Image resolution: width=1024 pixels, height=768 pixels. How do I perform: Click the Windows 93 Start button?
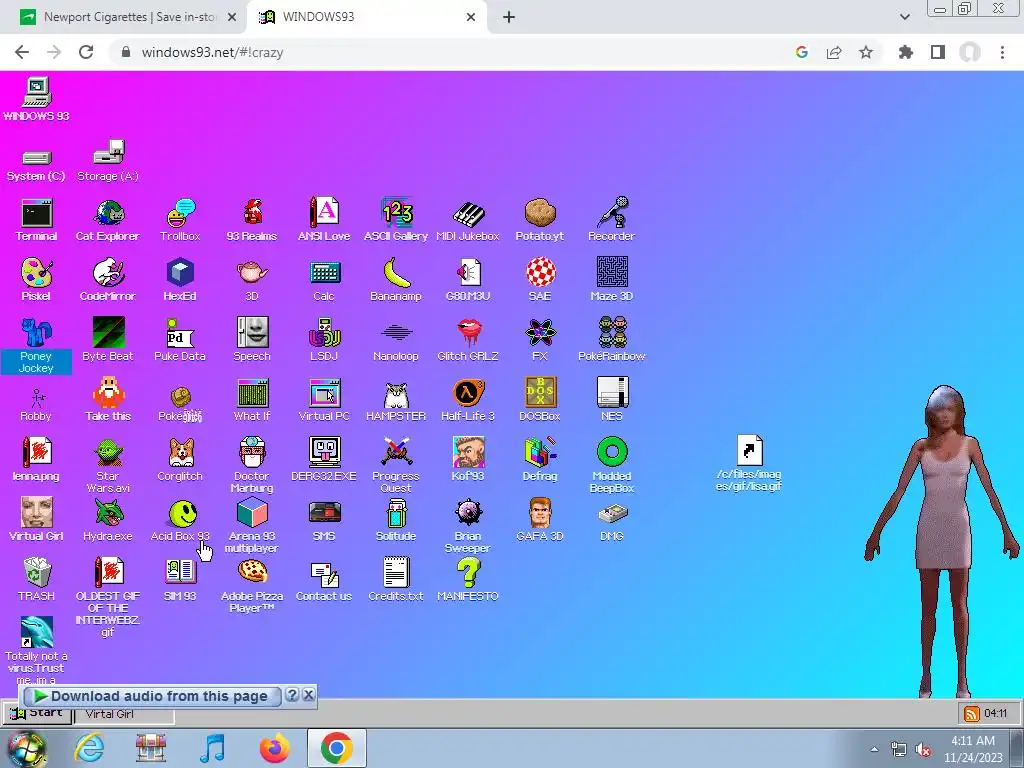[37, 712]
